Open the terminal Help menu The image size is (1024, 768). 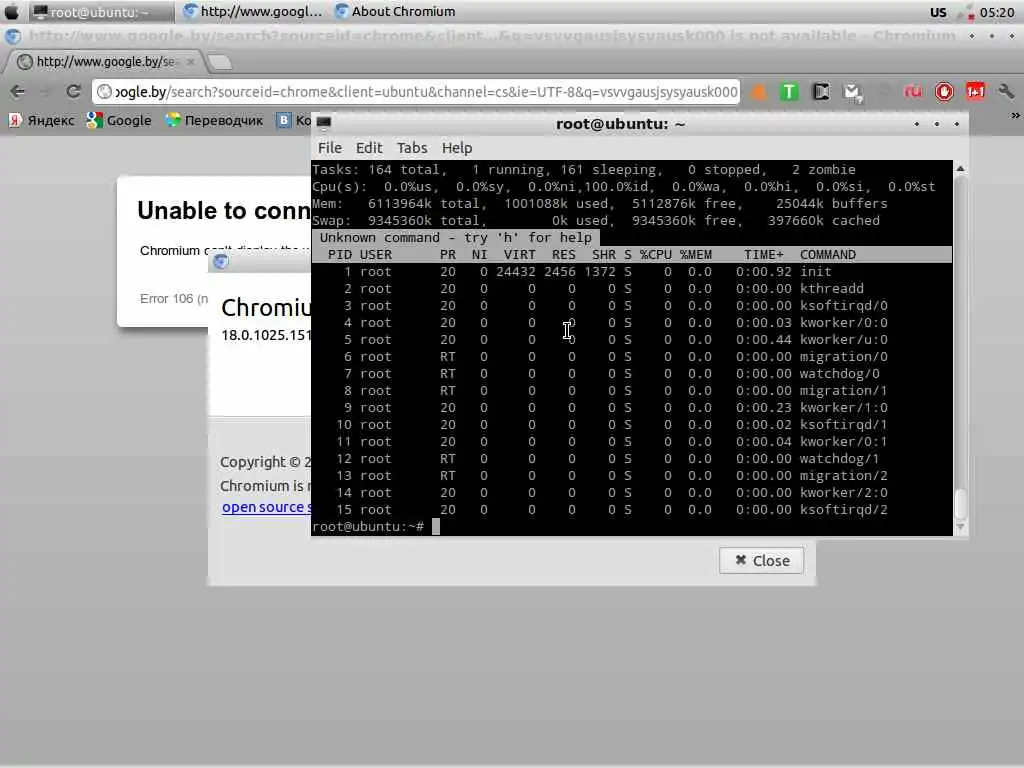(457, 148)
